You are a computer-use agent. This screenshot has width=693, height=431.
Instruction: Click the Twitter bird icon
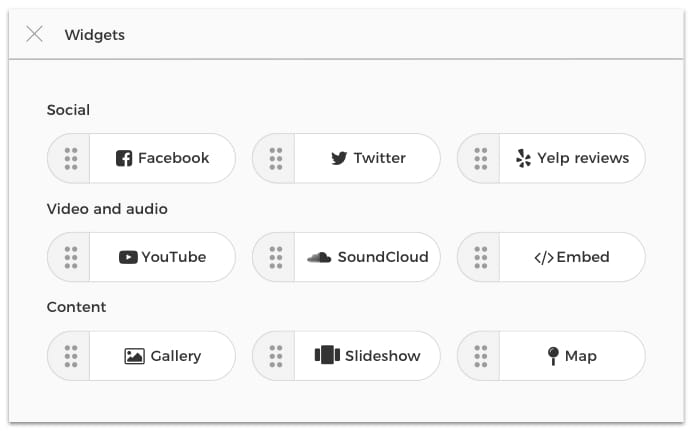point(339,158)
